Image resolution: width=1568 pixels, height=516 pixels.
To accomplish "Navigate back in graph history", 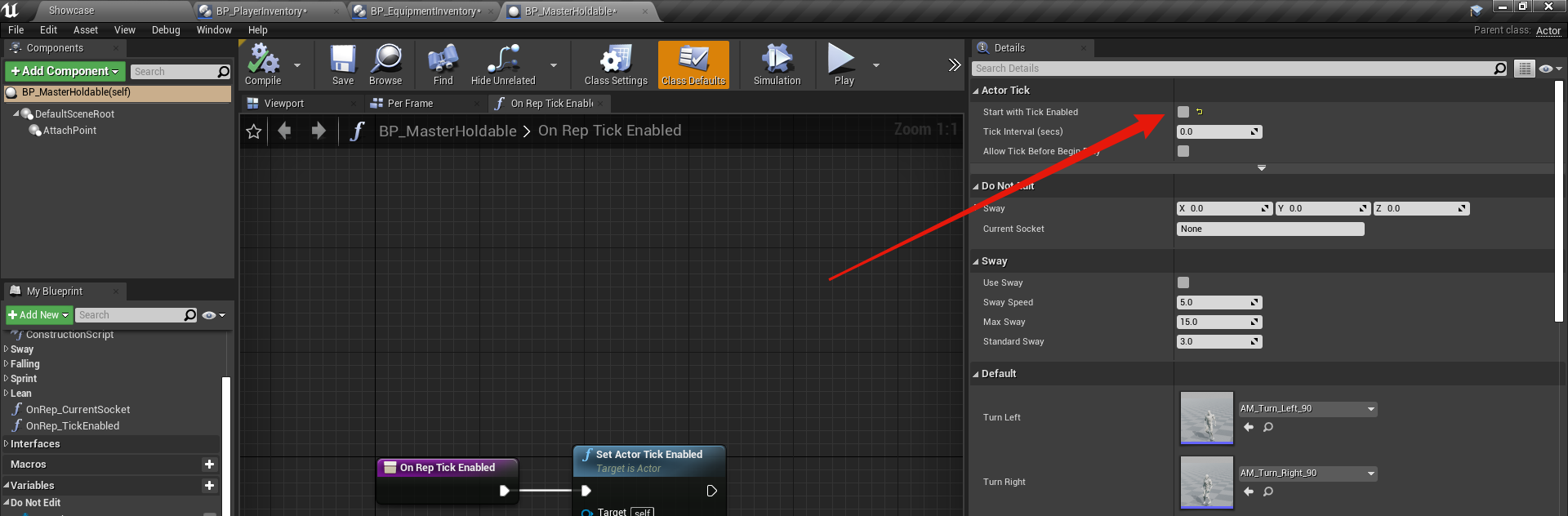I will tap(284, 131).
